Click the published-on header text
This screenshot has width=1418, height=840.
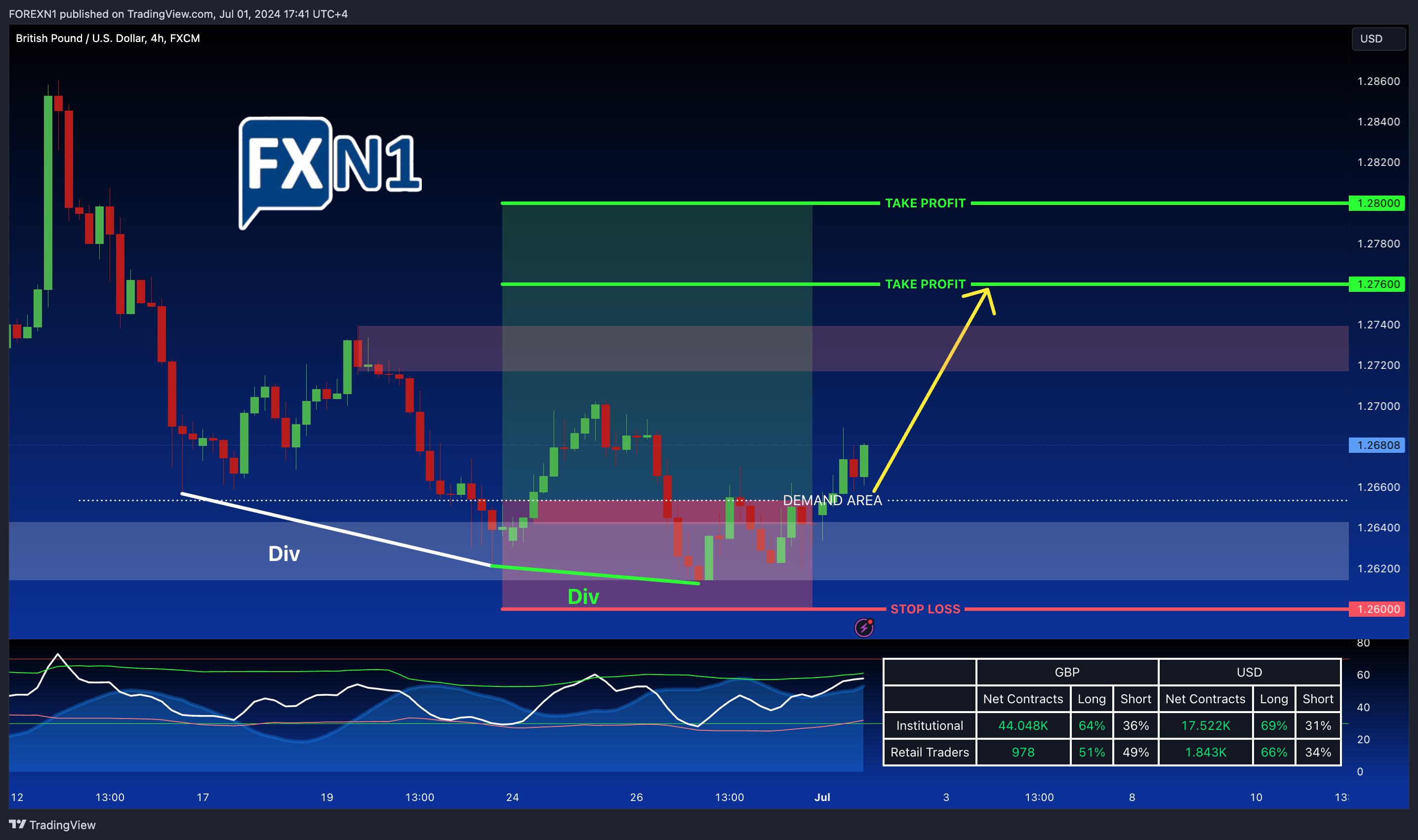pos(178,14)
